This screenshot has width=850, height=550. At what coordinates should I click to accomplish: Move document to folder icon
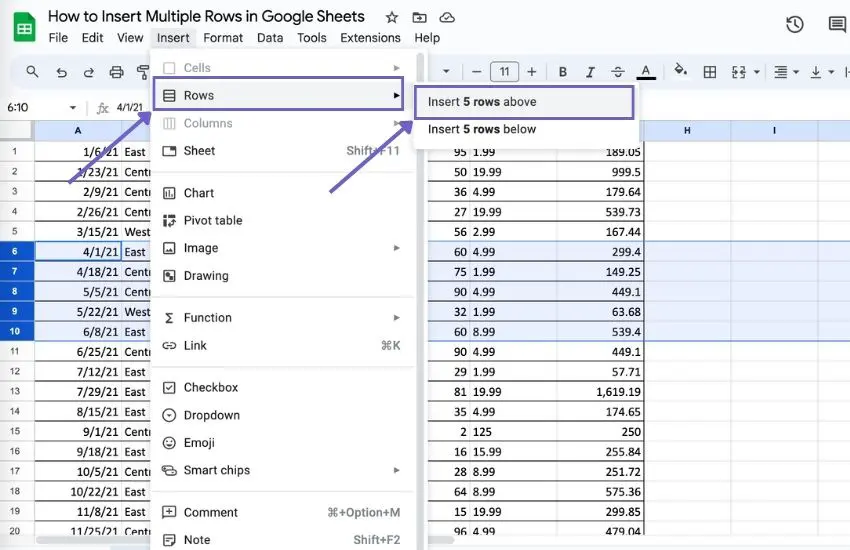[x=419, y=18]
